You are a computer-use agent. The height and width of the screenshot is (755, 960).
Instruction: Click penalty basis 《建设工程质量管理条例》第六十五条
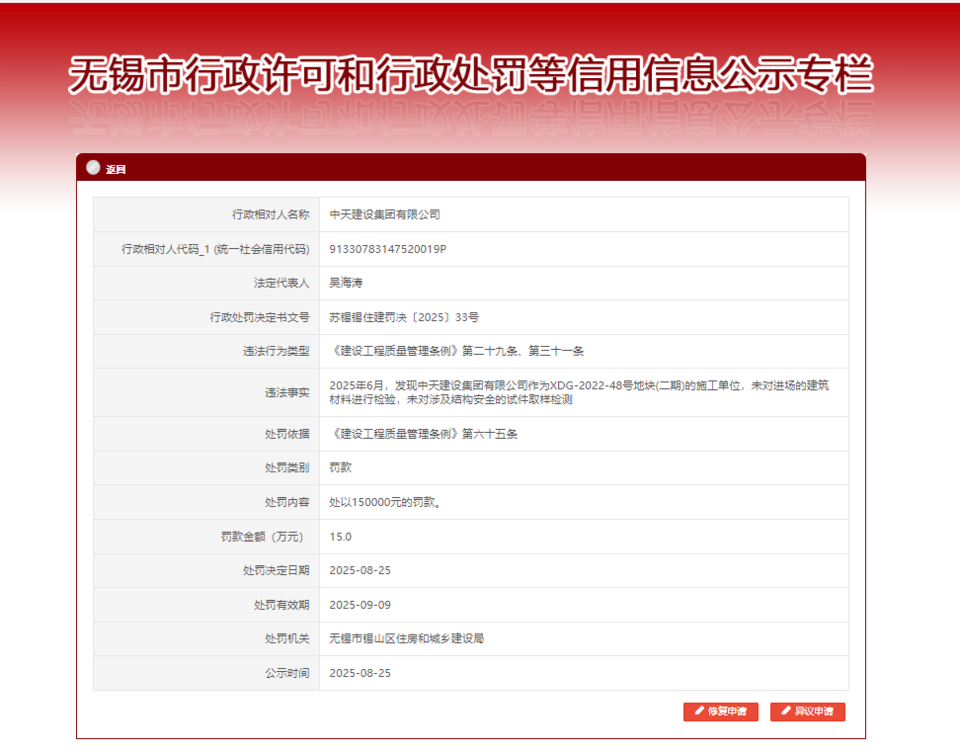[x=424, y=434]
